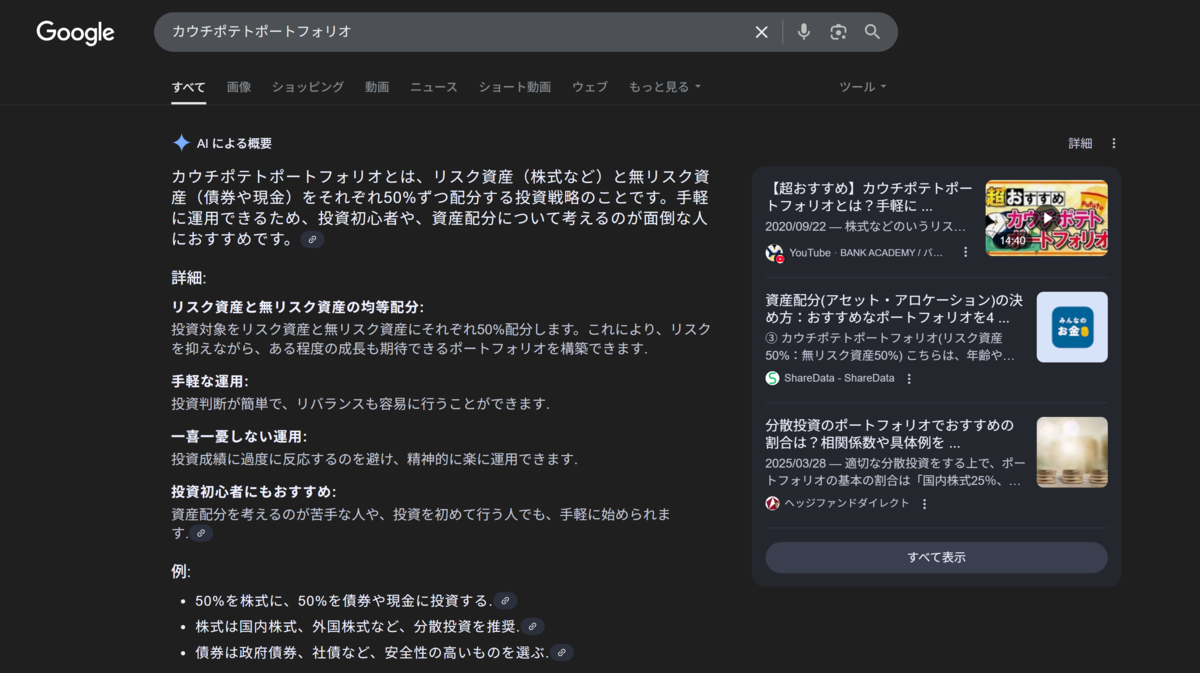1200x673 pixels.
Task: Select the すべて tab
Action: pos(188,87)
